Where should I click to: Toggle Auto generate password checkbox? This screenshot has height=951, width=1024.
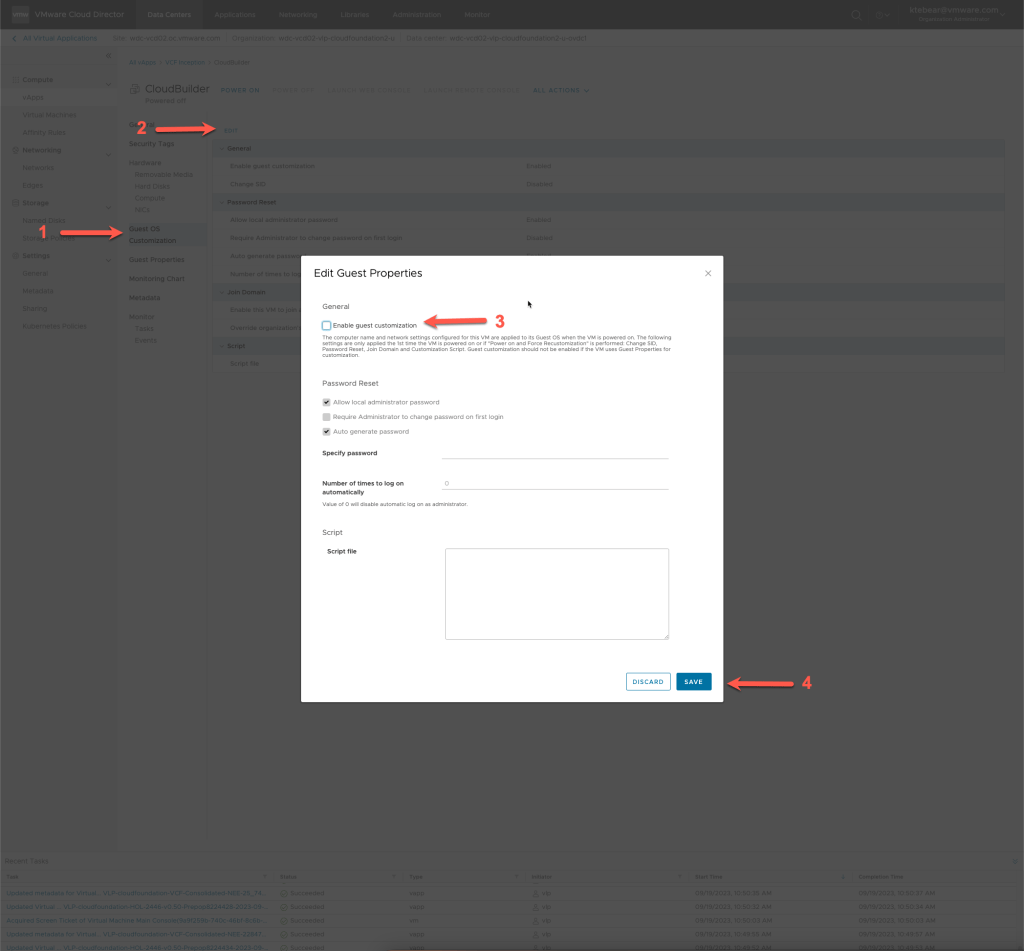point(327,432)
